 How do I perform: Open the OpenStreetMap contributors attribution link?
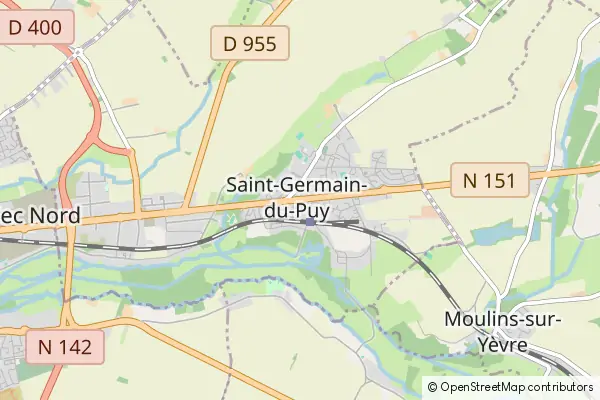pyautogui.click(x=517, y=387)
